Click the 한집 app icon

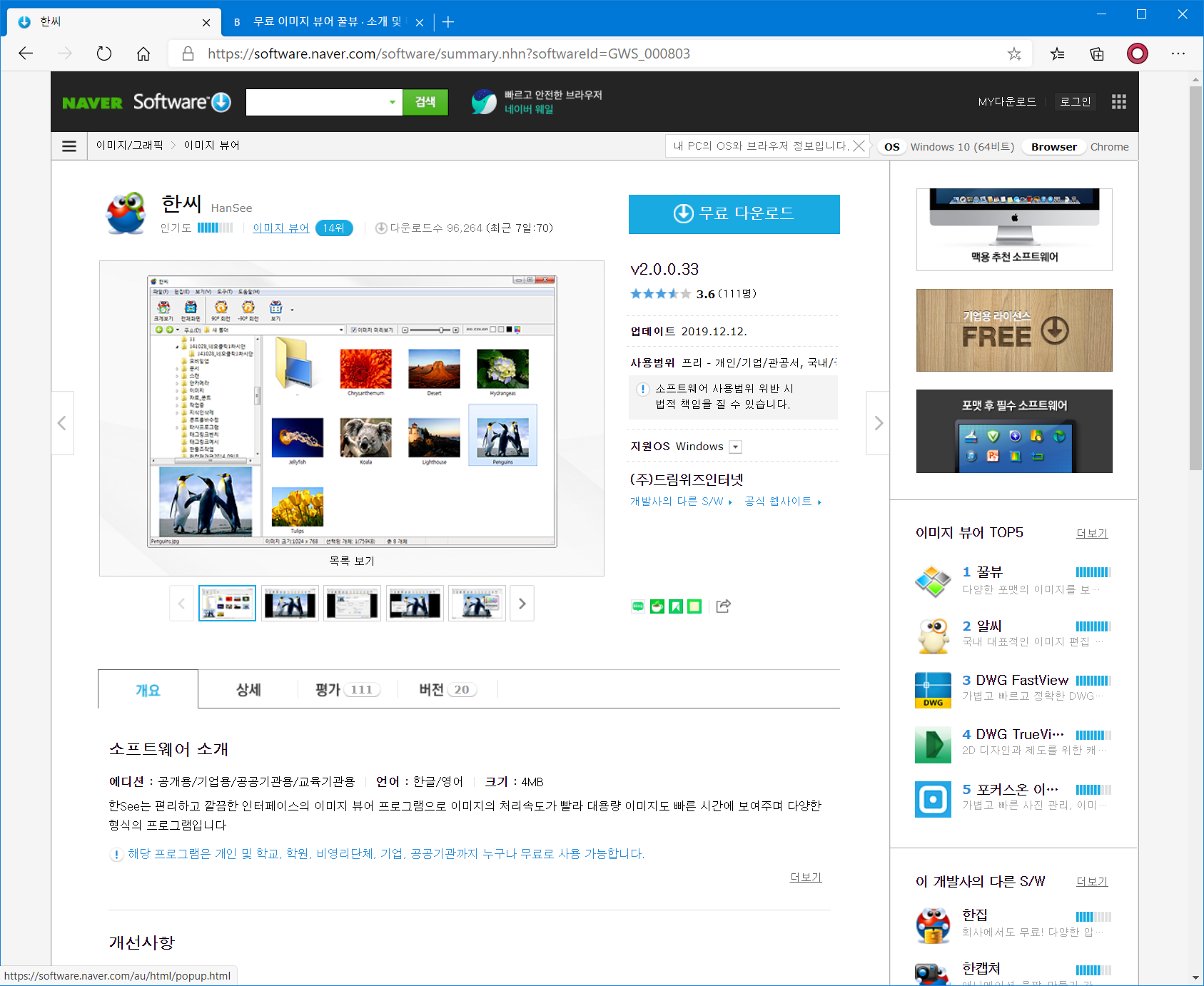pyautogui.click(x=933, y=925)
